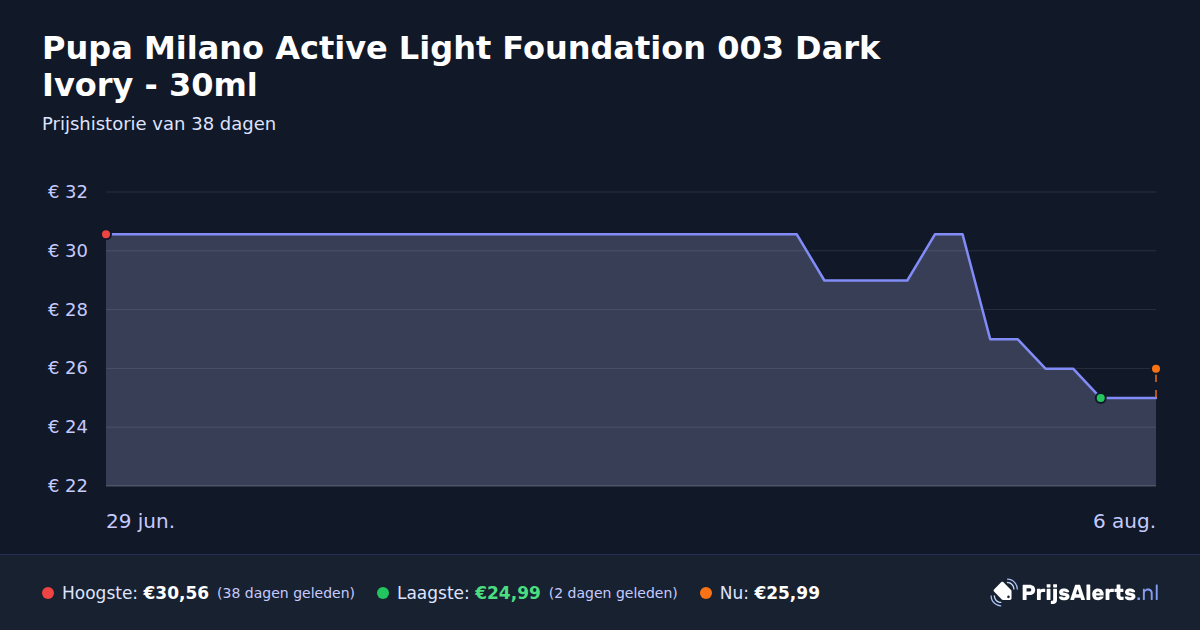Click the Laagste €24,99 price value
The height and width of the screenshot is (630, 1200).
coord(508,593)
